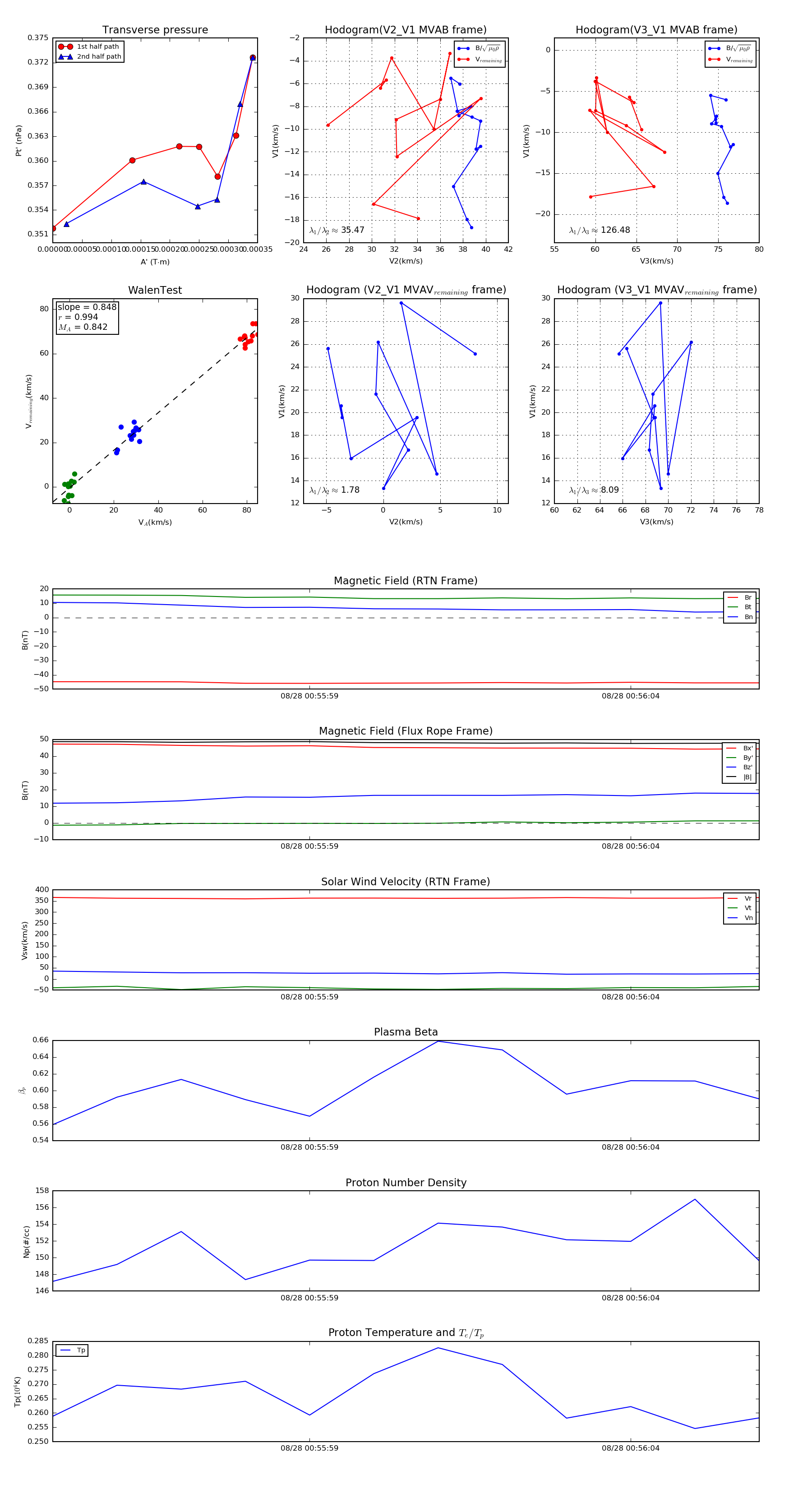
Task: Click the "Hodogram (V2_V1 MVAV remaining frame)" title
Action: click(x=406, y=290)
